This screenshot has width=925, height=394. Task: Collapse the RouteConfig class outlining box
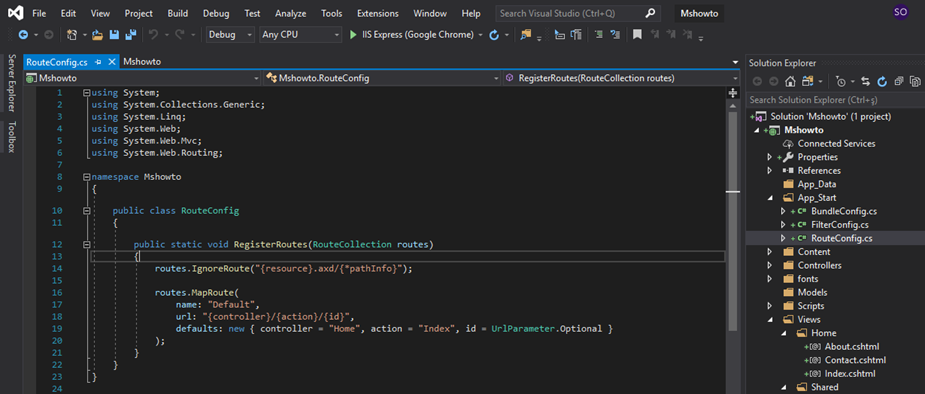(87, 211)
